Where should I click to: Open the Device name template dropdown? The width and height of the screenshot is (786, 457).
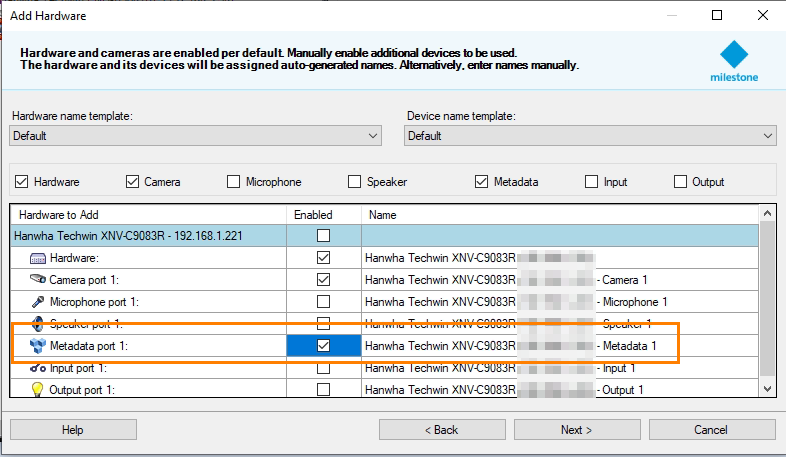(x=590, y=136)
